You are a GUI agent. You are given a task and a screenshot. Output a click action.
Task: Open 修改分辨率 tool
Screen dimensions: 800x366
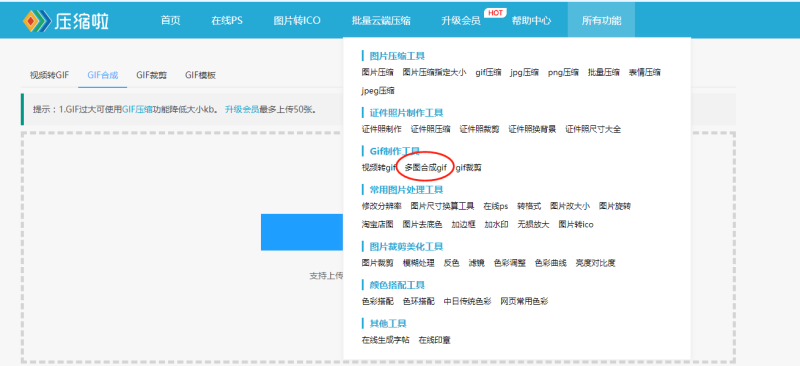click(x=382, y=206)
